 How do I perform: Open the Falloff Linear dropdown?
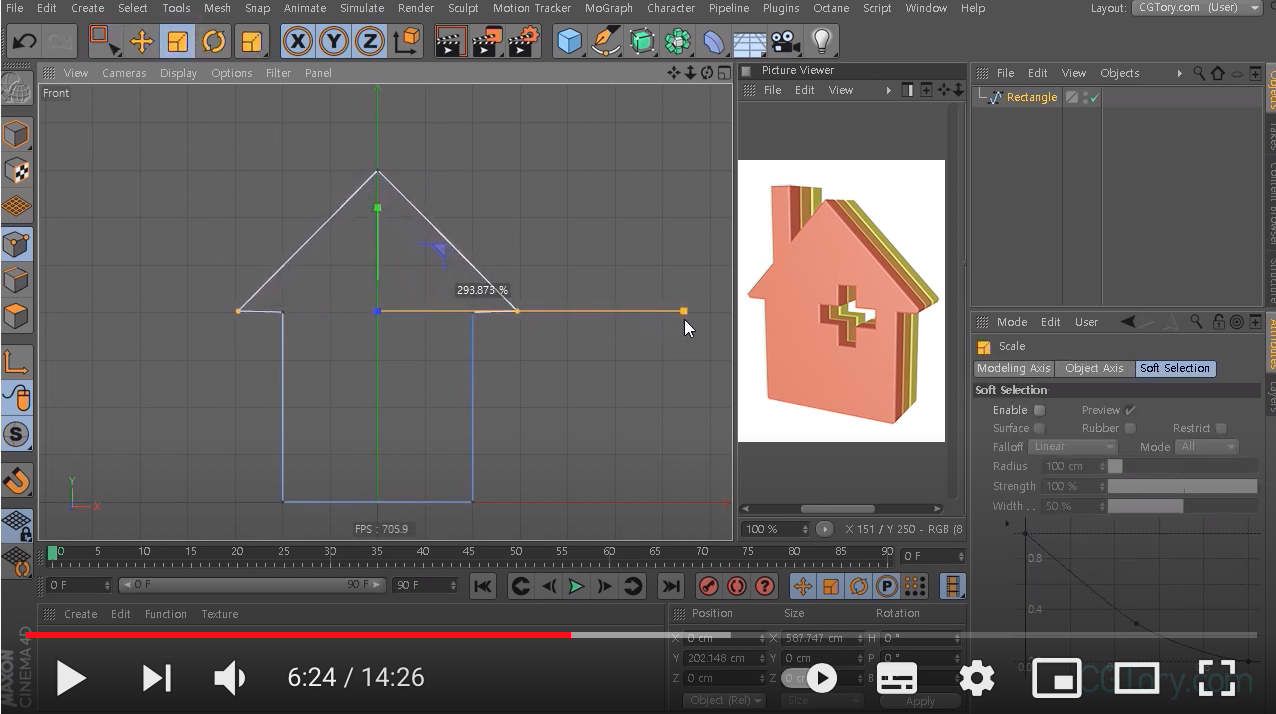tap(1073, 447)
